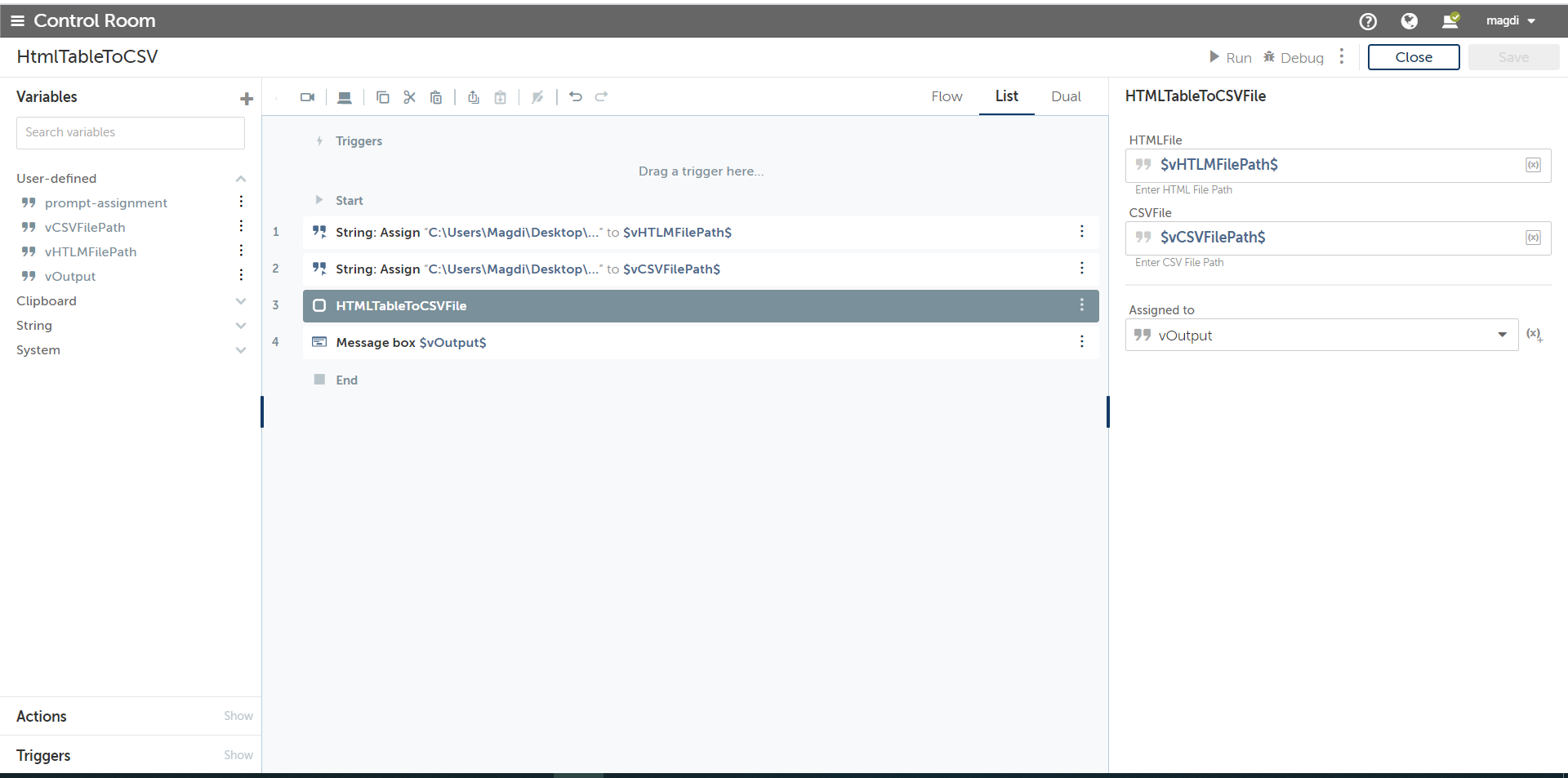Collapse the Start block triangle

(x=319, y=200)
